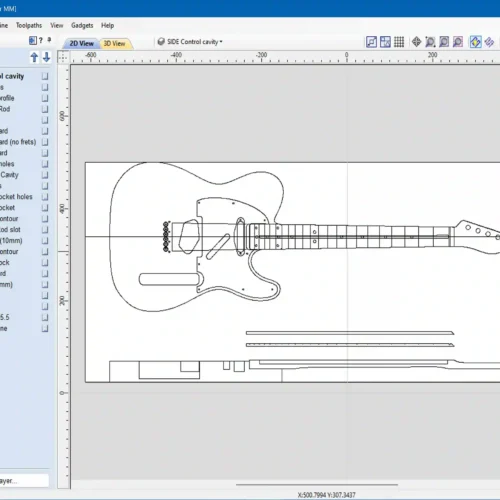Toggle the checkbox on the 'Cavity' layer row

tap(45, 175)
